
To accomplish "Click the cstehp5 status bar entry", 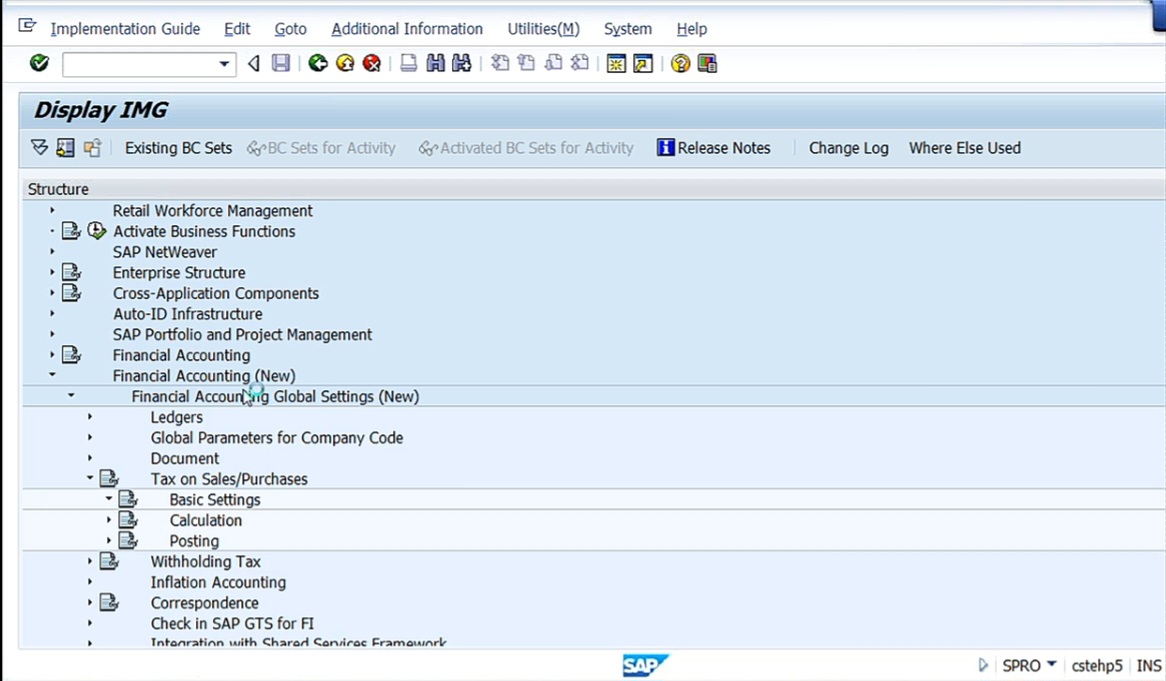I will click(x=1097, y=665).
